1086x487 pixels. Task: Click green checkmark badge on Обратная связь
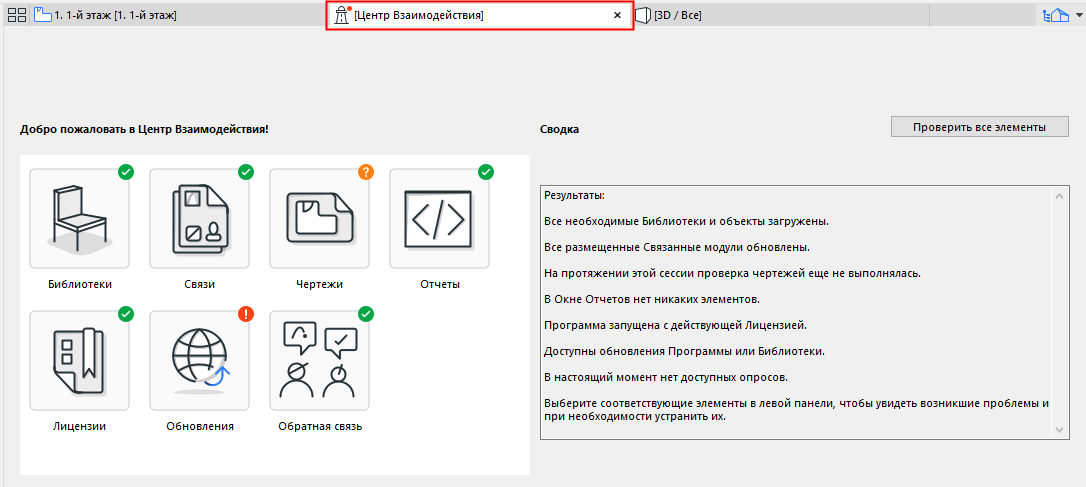366,314
